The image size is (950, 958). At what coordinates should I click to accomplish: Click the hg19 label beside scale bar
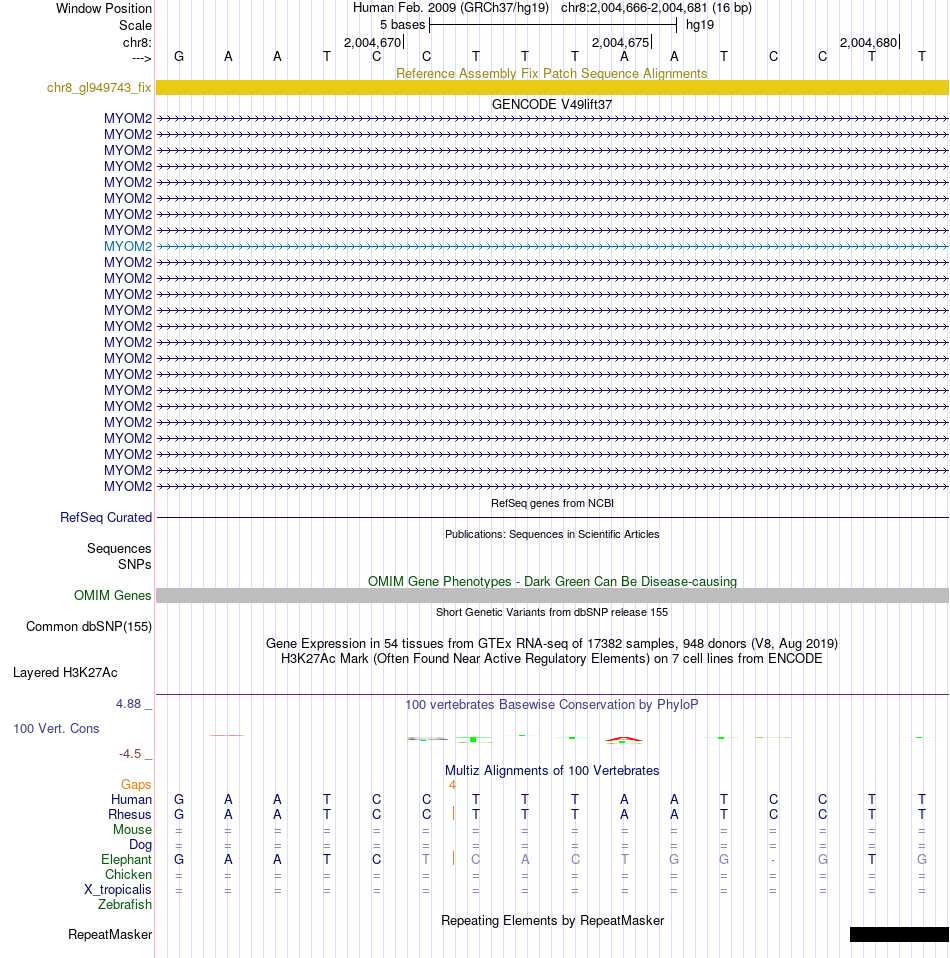point(700,25)
